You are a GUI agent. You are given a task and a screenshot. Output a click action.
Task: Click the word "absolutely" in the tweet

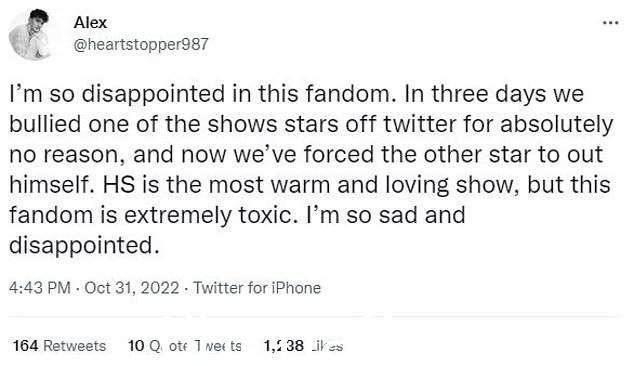pos(557,125)
